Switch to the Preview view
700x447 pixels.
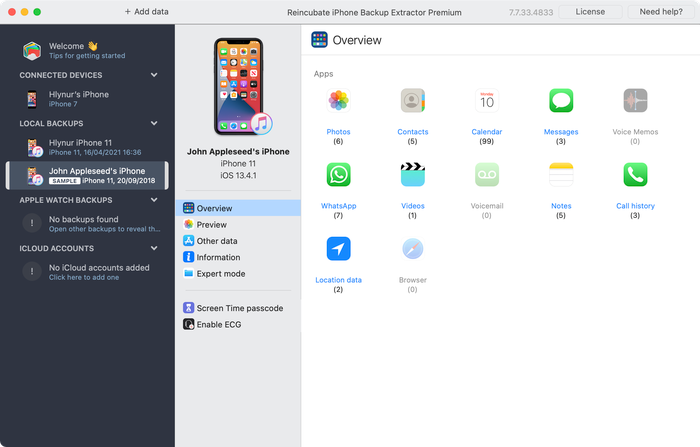238,224
